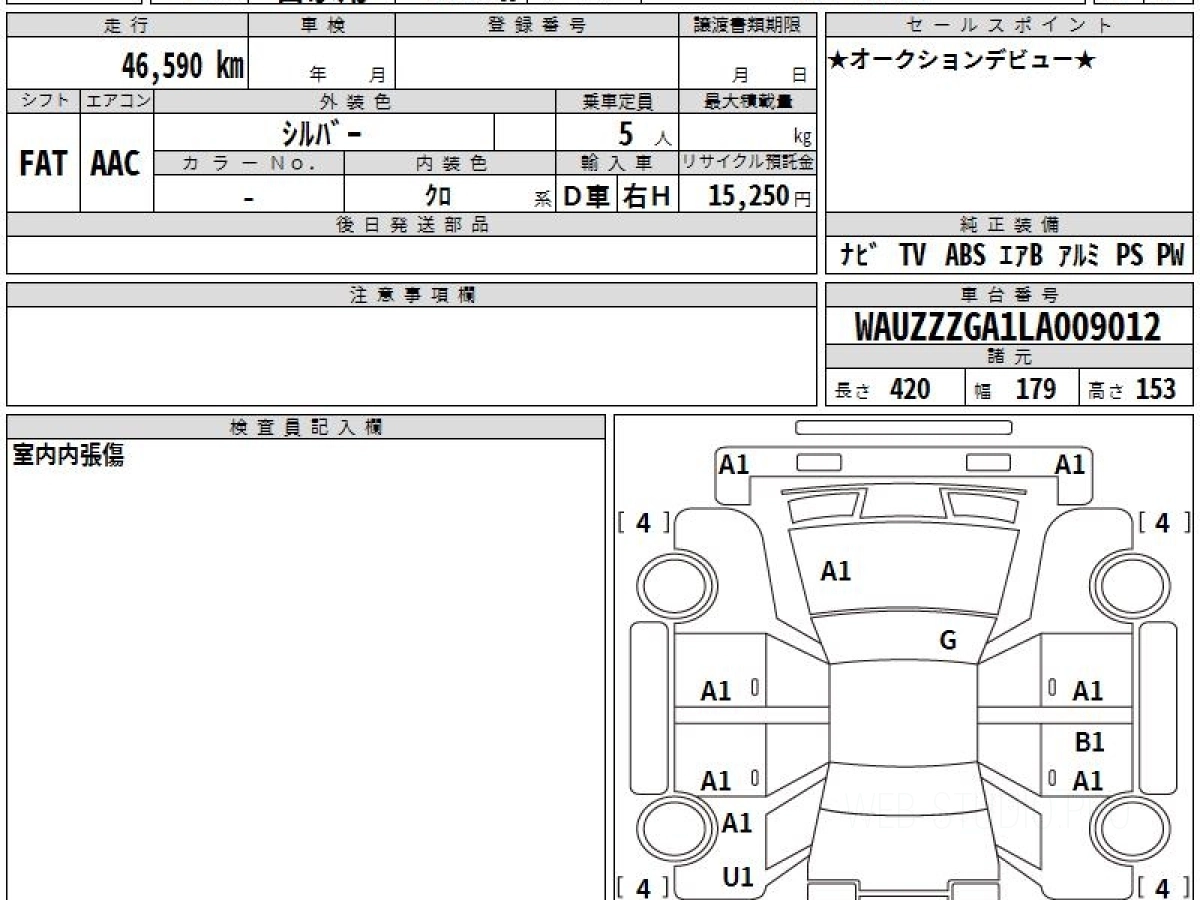Screen dimensions: 1200x900
Task: Click the AAC air-conditioner value
Action: (x=116, y=164)
